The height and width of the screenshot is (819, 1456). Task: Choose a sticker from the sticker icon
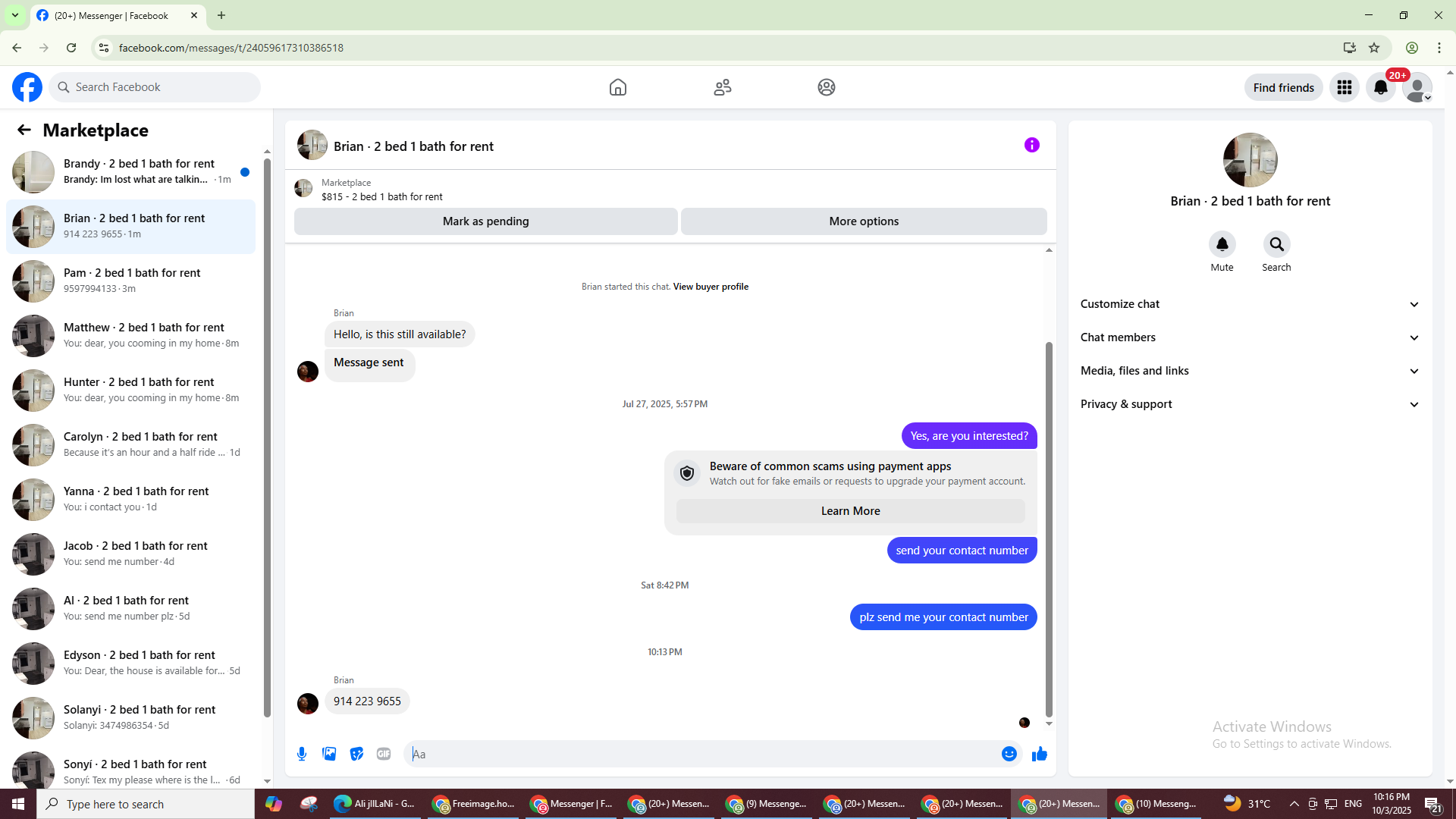(x=356, y=754)
